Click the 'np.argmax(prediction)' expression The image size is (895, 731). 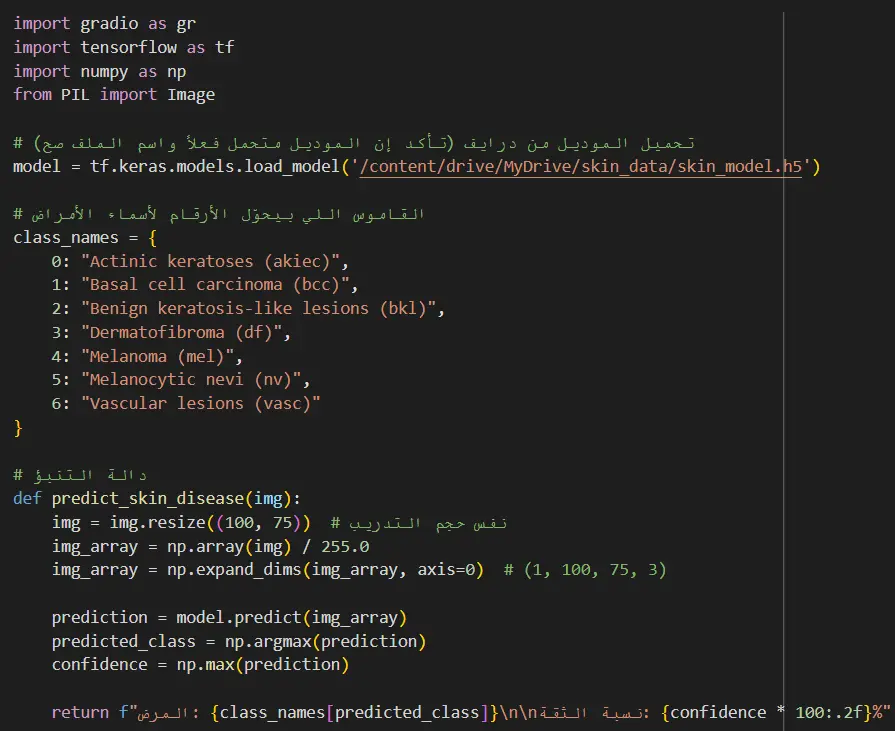point(325,642)
